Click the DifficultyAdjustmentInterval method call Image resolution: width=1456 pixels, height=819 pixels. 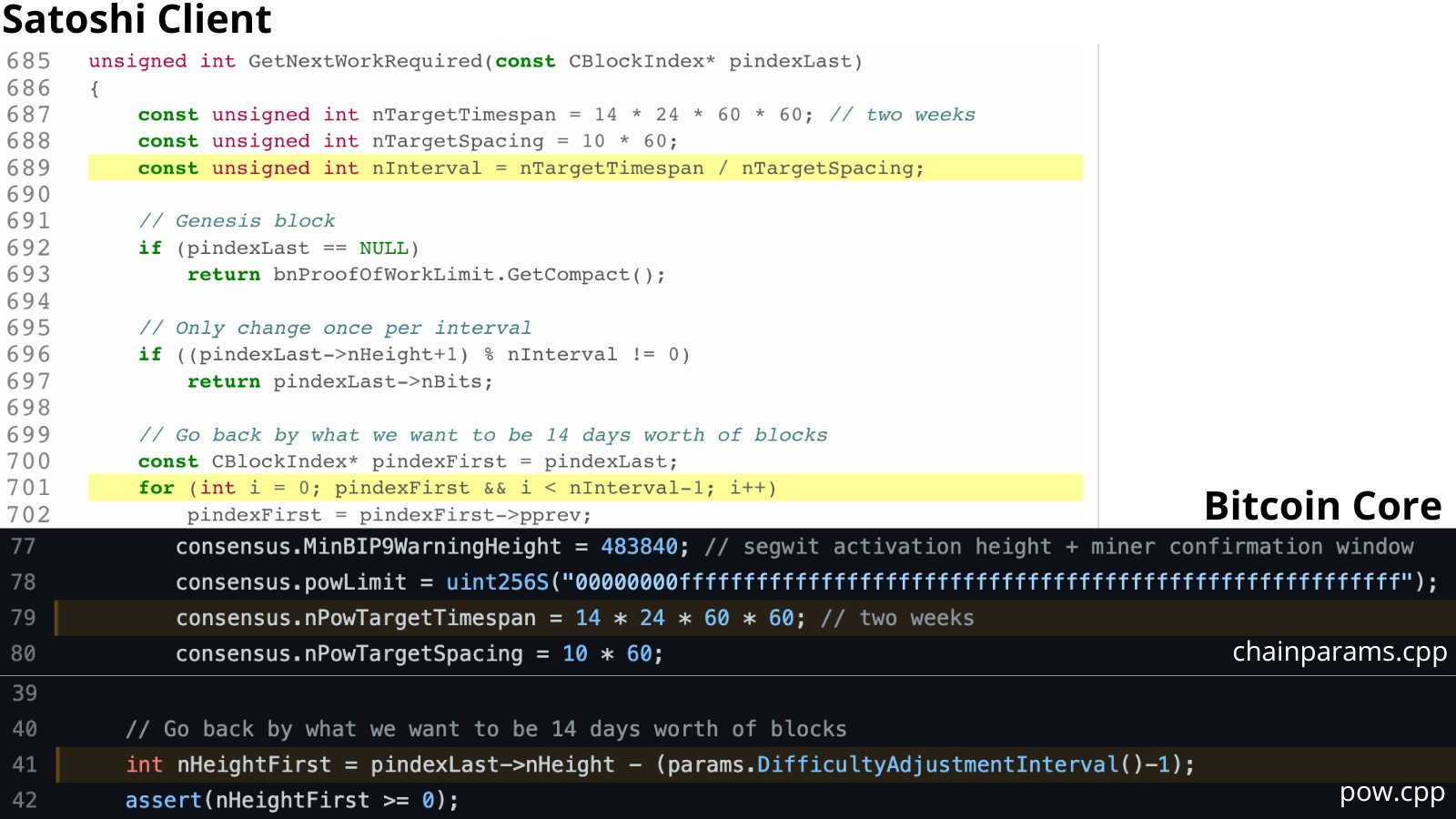click(x=937, y=764)
